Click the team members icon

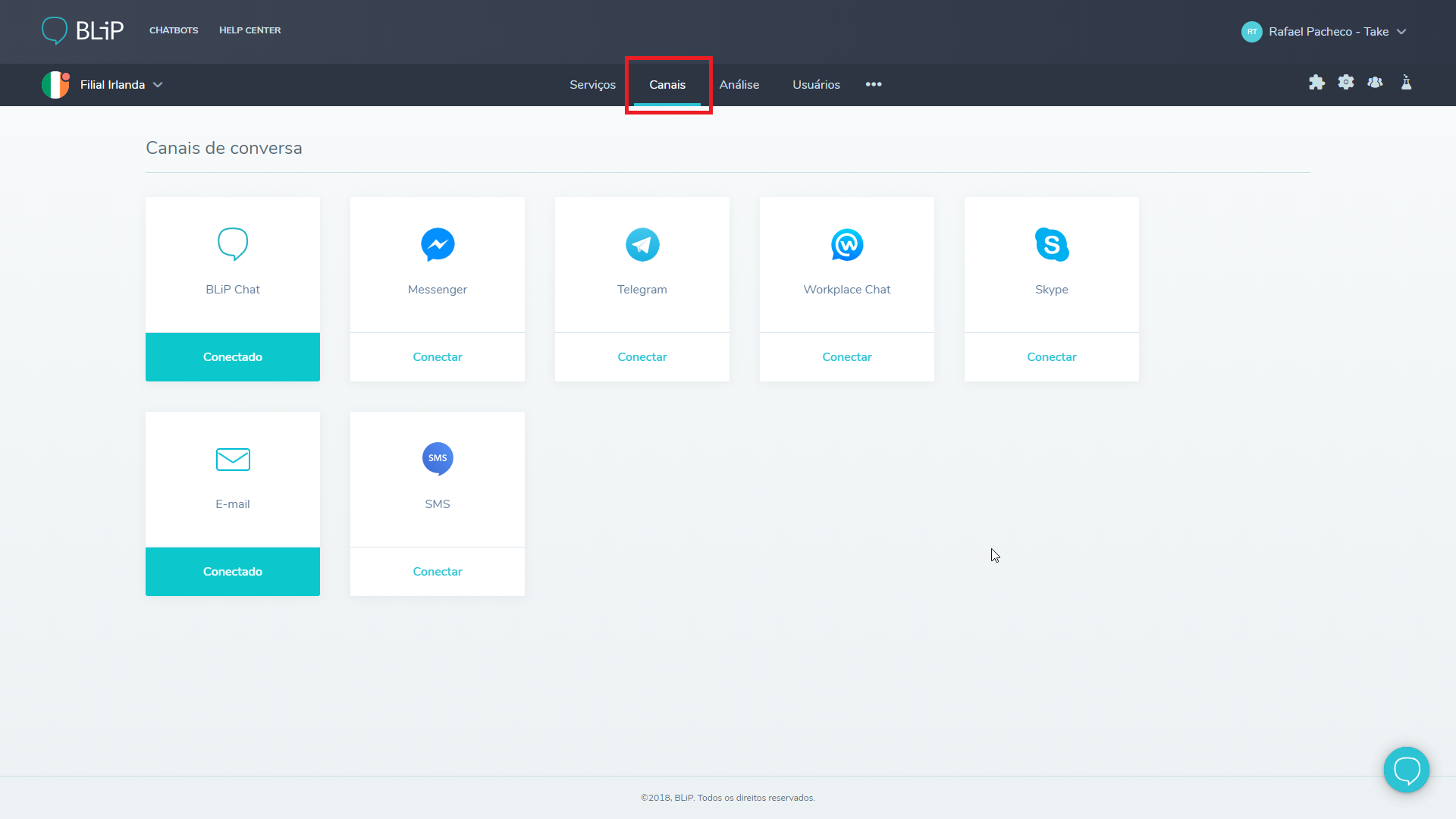[x=1375, y=83]
